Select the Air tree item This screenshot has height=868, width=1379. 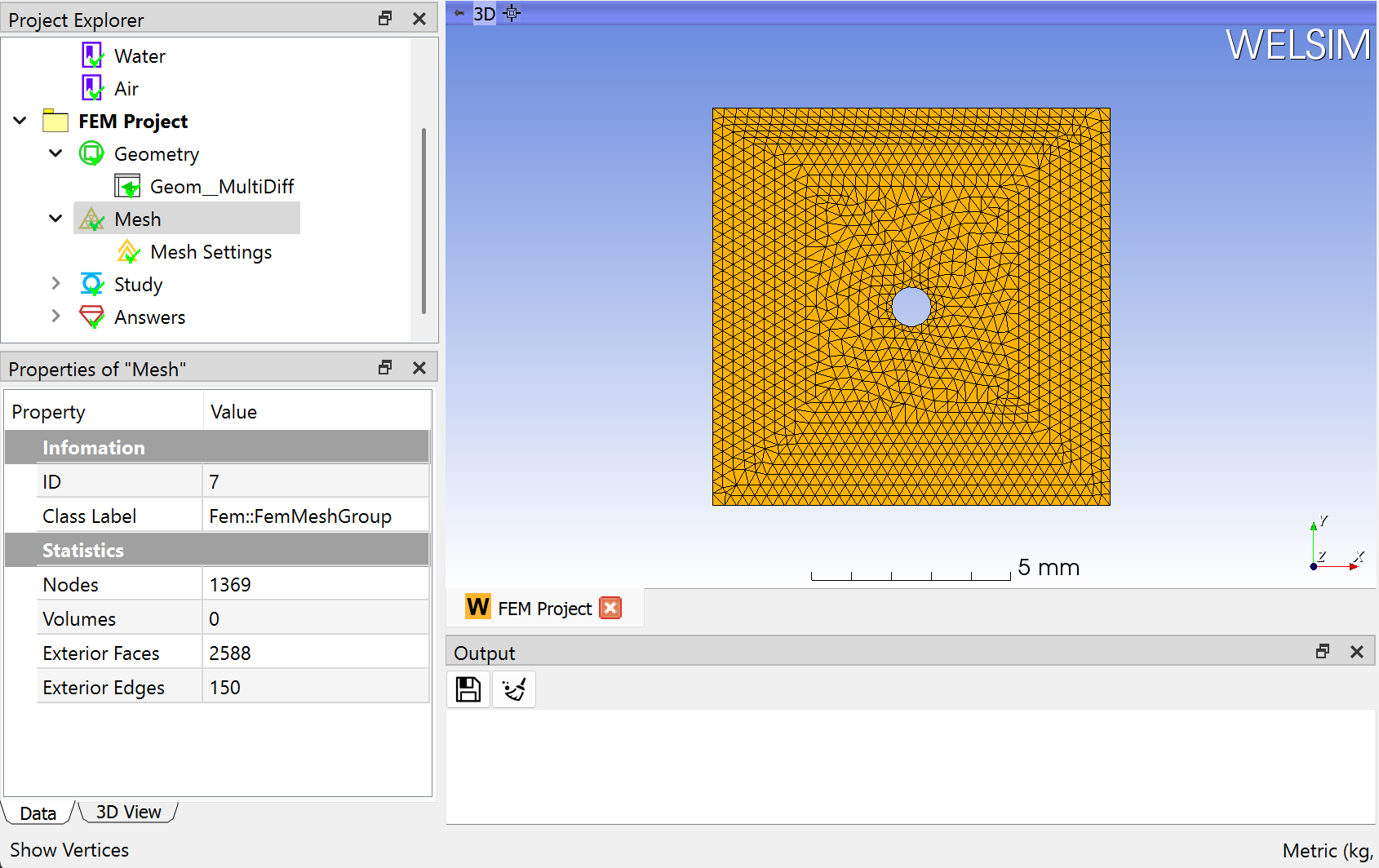click(x=126, y=89)
